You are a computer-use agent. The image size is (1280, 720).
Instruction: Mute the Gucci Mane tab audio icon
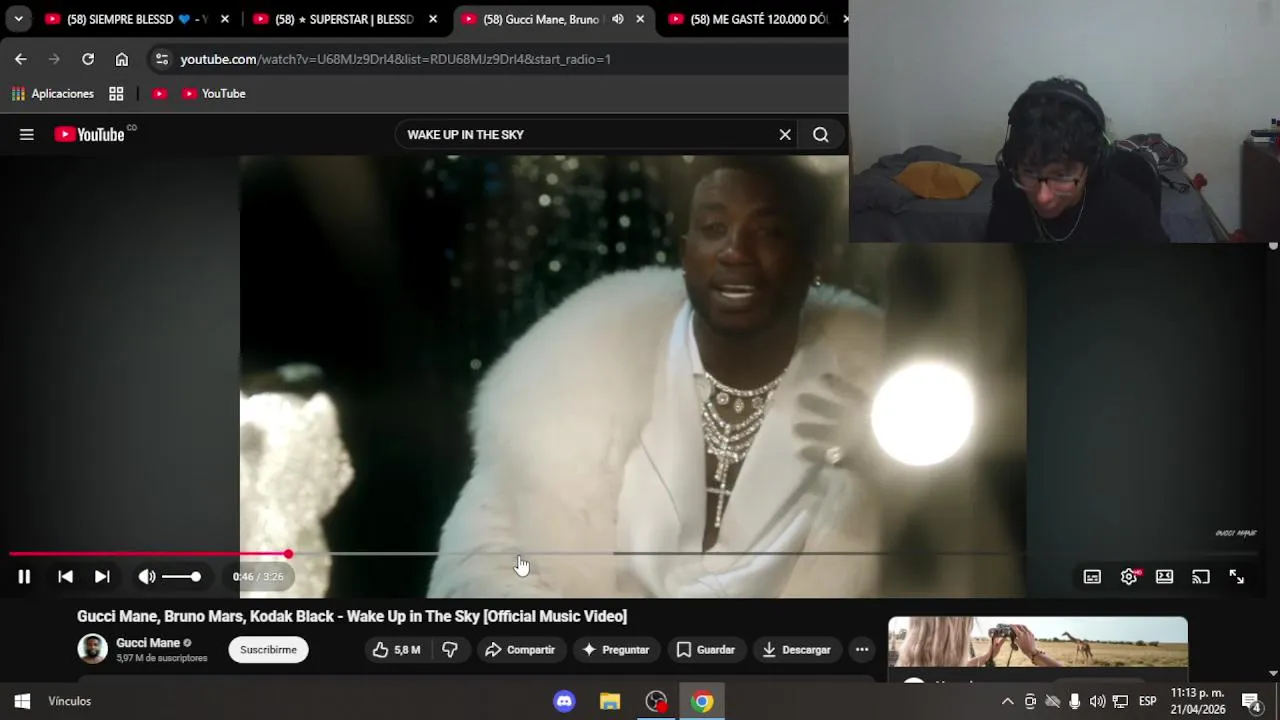click(618, 19)
